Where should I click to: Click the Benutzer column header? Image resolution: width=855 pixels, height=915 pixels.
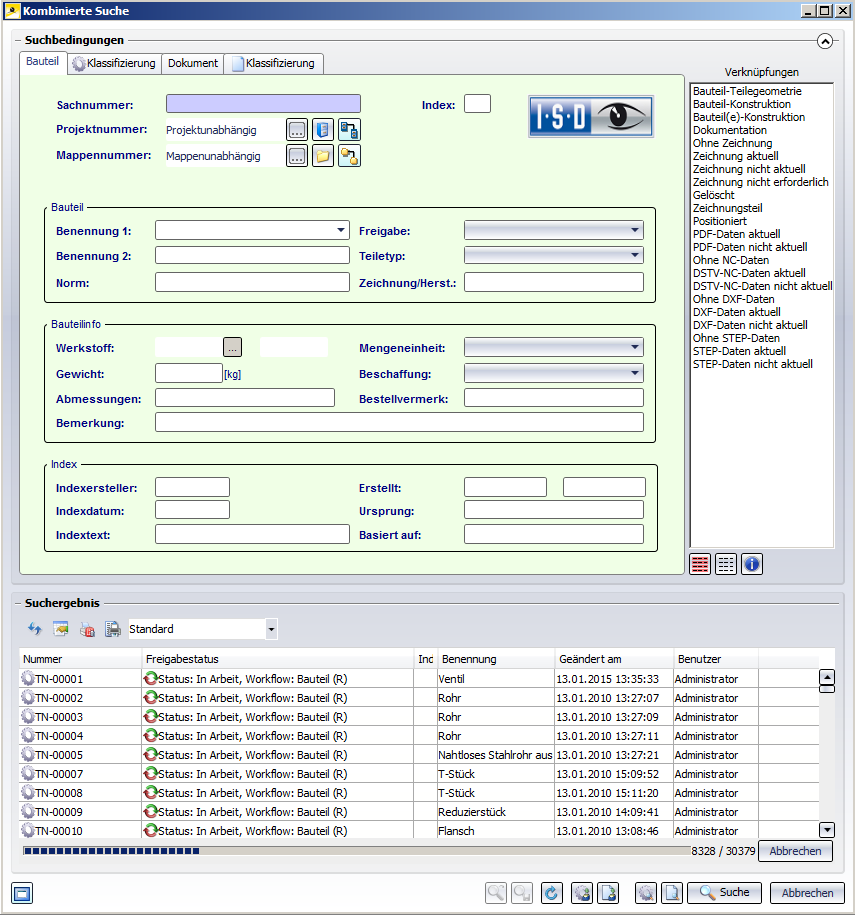pos(716,659)
